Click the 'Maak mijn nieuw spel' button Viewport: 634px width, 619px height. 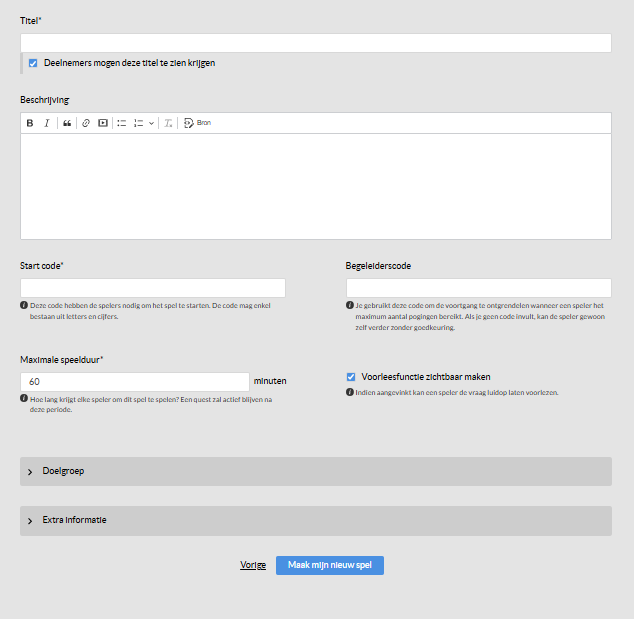[329, 565]
